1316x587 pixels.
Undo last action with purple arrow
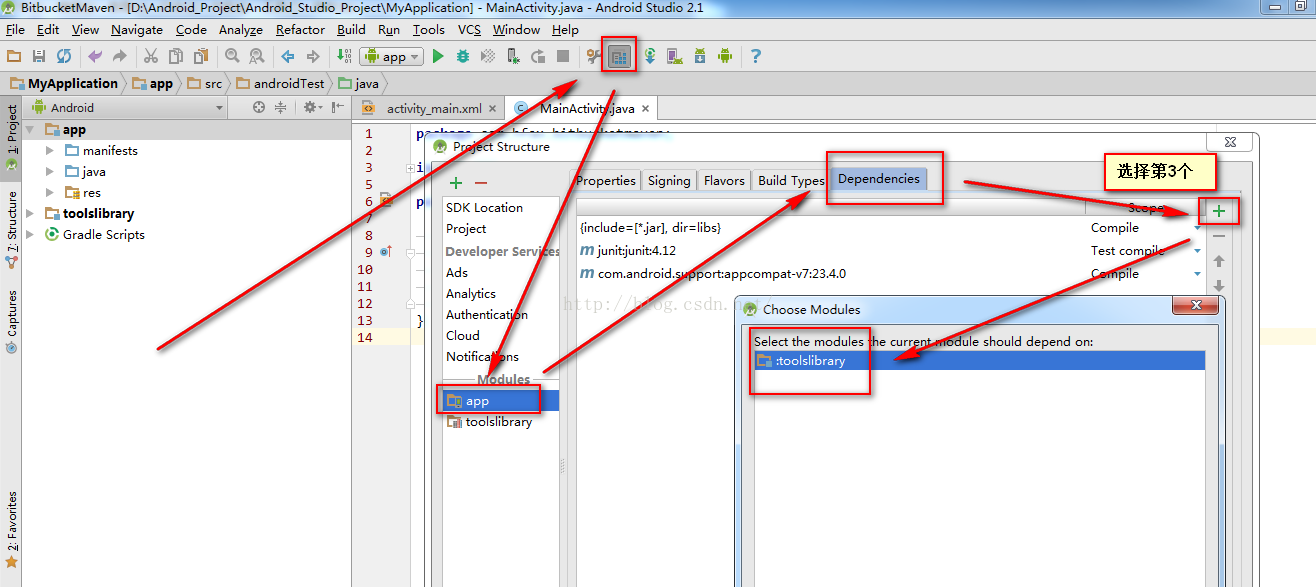point(95,56)
